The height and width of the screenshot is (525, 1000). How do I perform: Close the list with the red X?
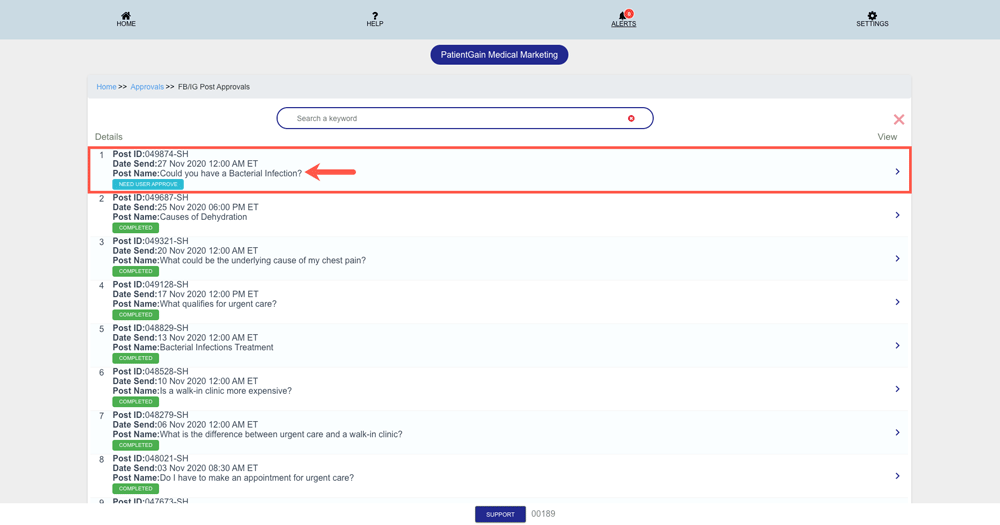point(899,119)
